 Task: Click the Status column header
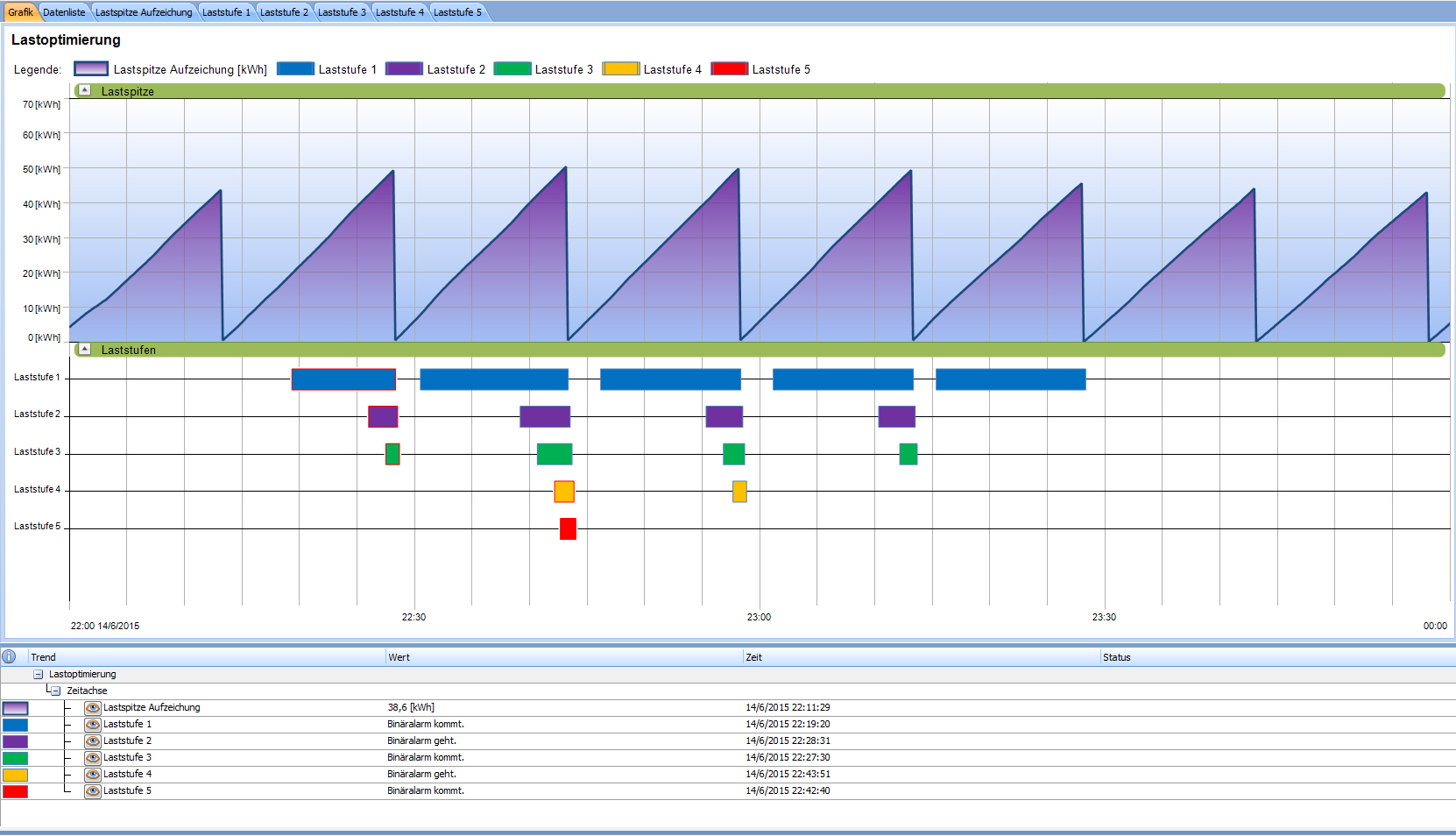tap(1116, 657)
